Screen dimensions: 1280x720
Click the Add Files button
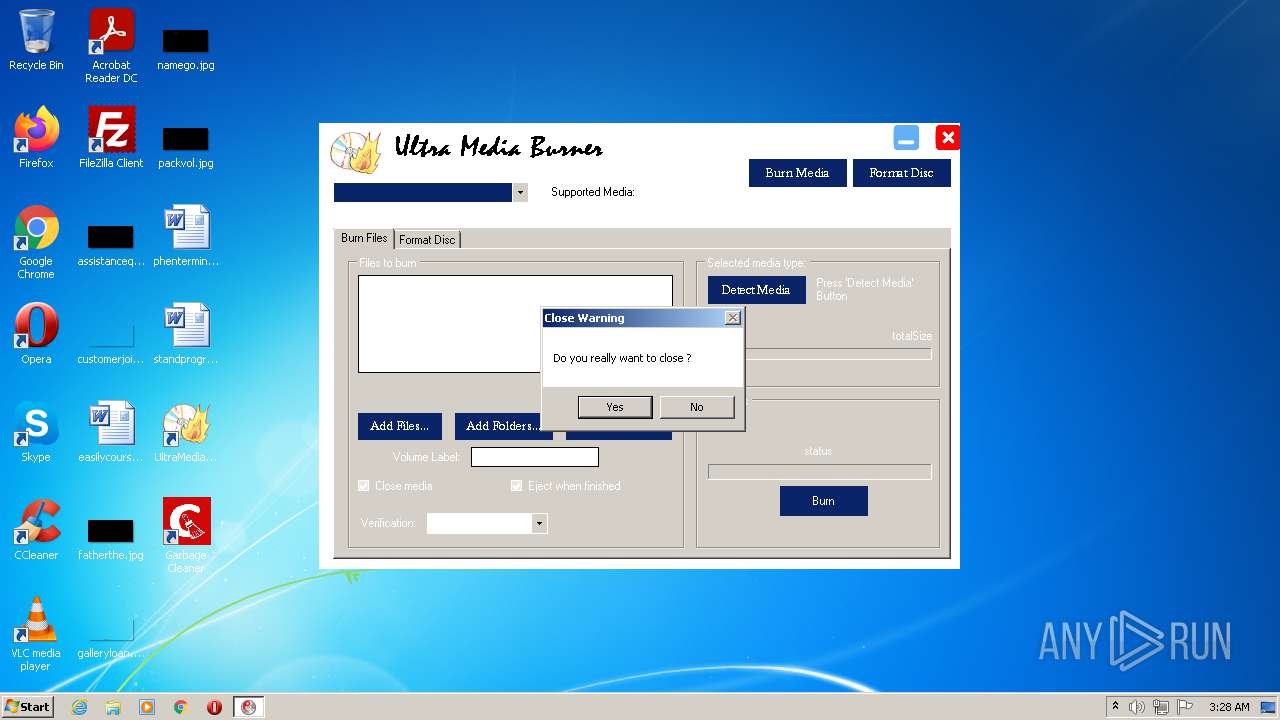pos(400,426)
